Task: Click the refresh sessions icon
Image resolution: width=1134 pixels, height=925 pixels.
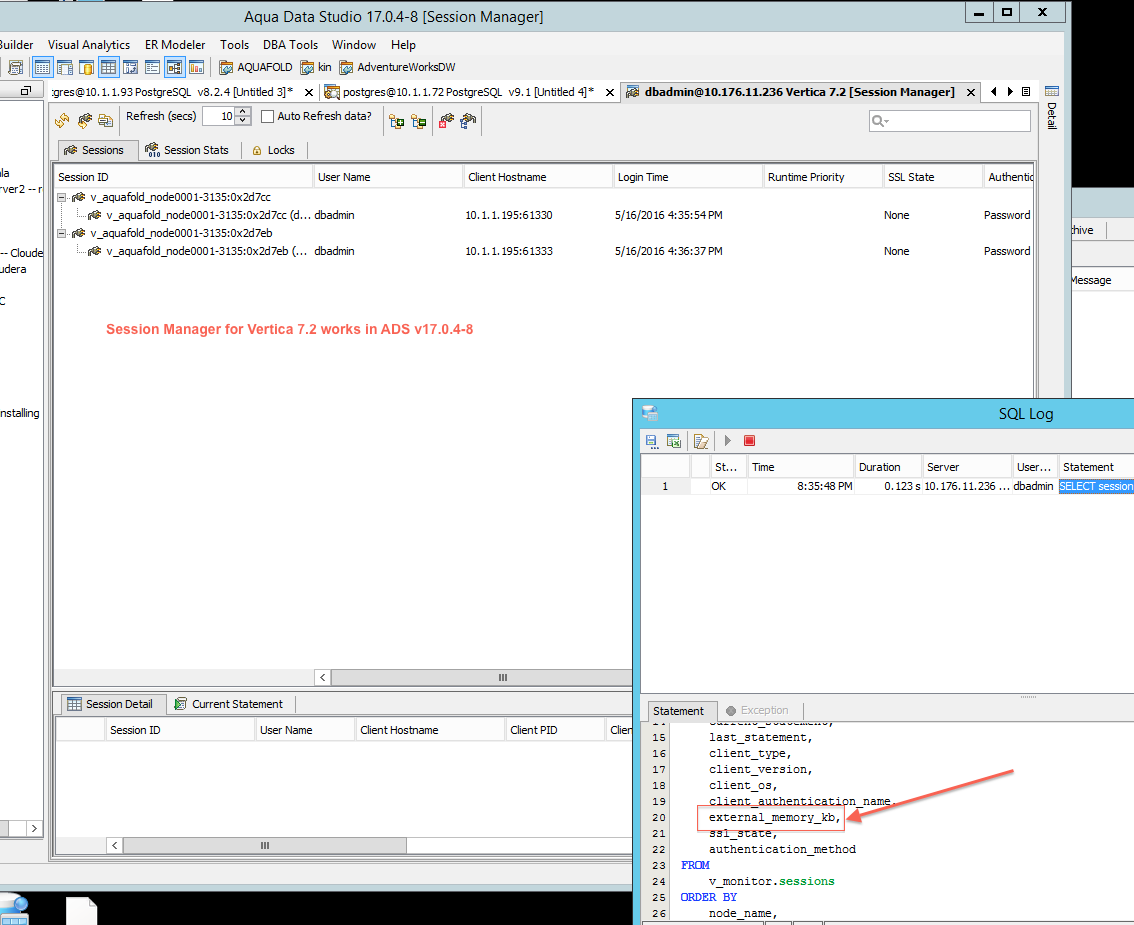Action: 62,121
